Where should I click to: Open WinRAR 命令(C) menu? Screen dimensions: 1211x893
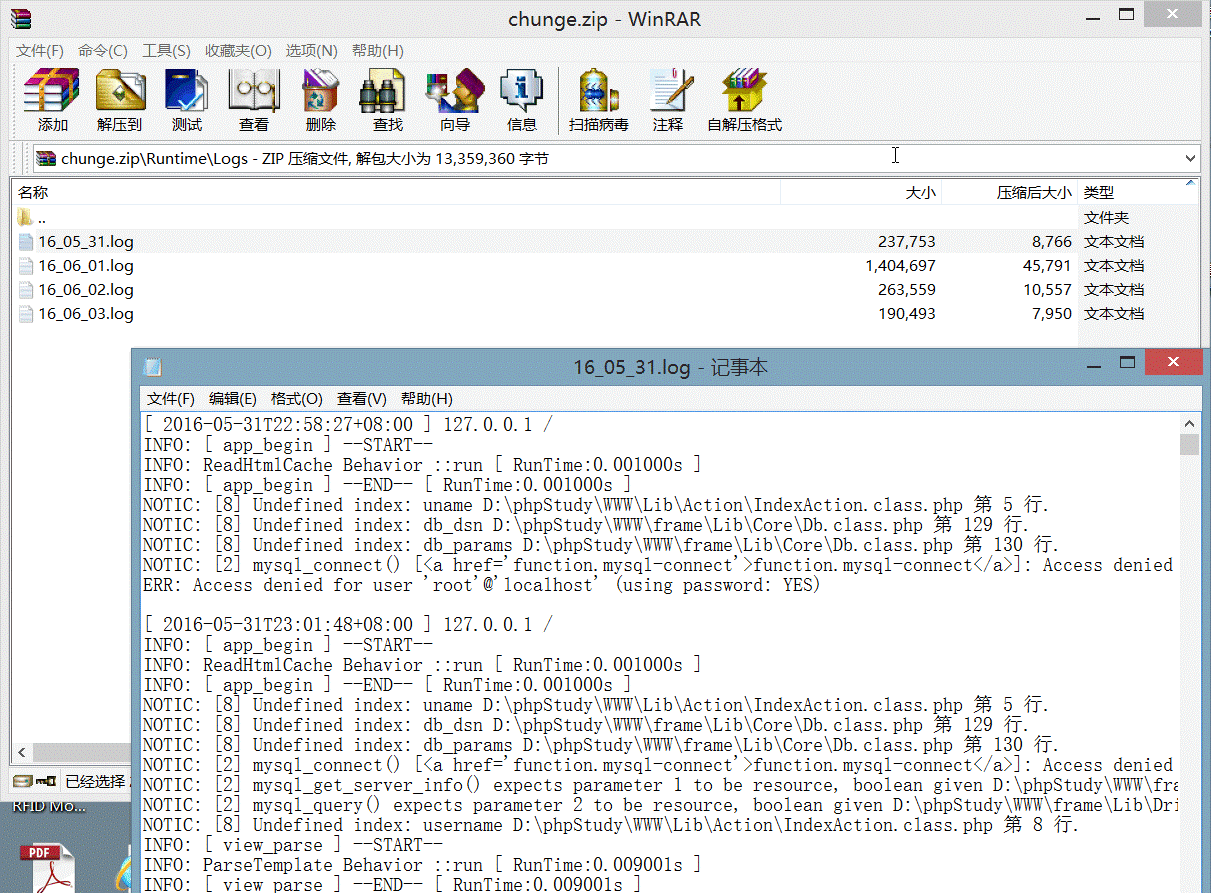[x=102, y=50]
